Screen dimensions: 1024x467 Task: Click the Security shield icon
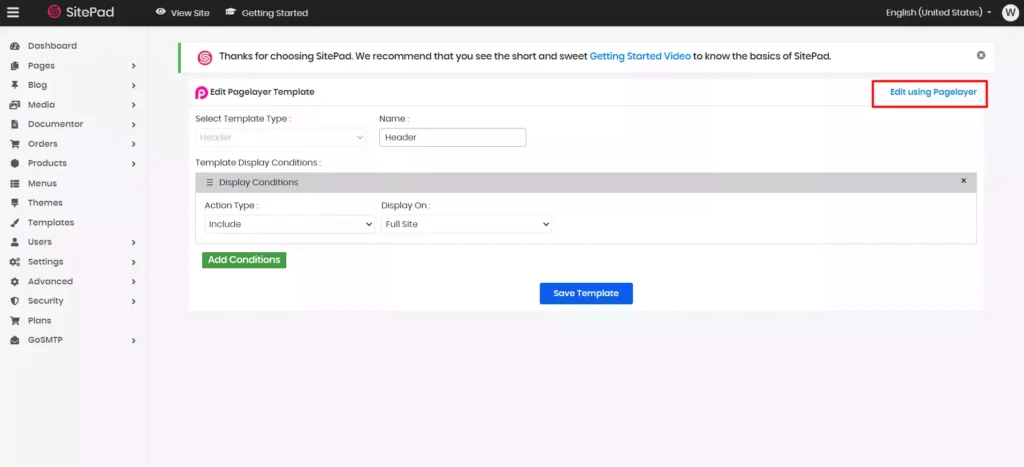tap(14, 301)
